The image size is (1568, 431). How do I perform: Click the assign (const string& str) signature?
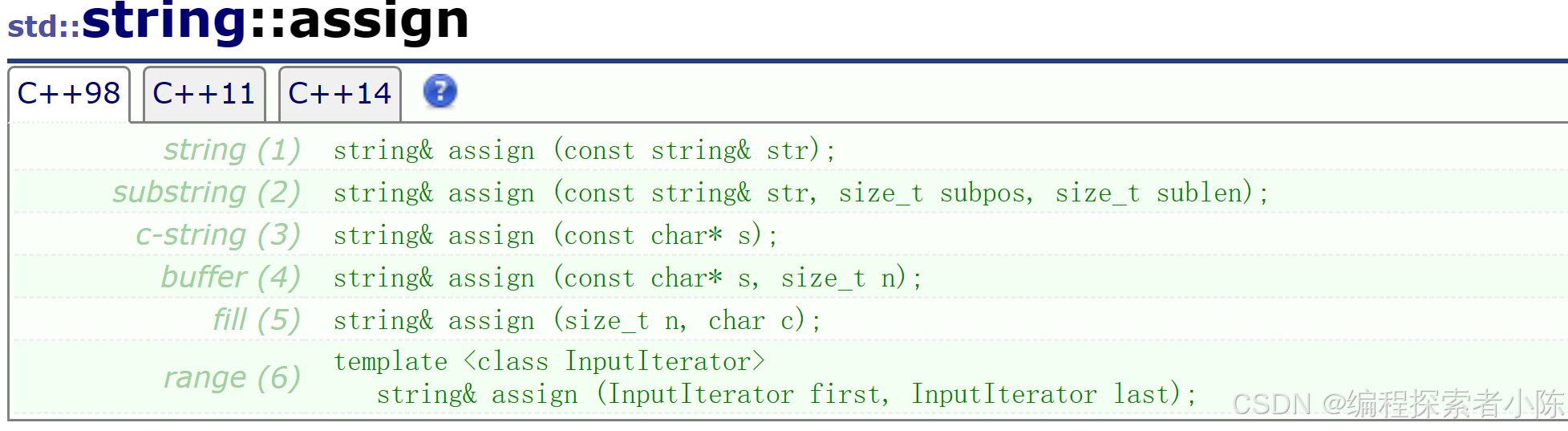pos(584,150)
